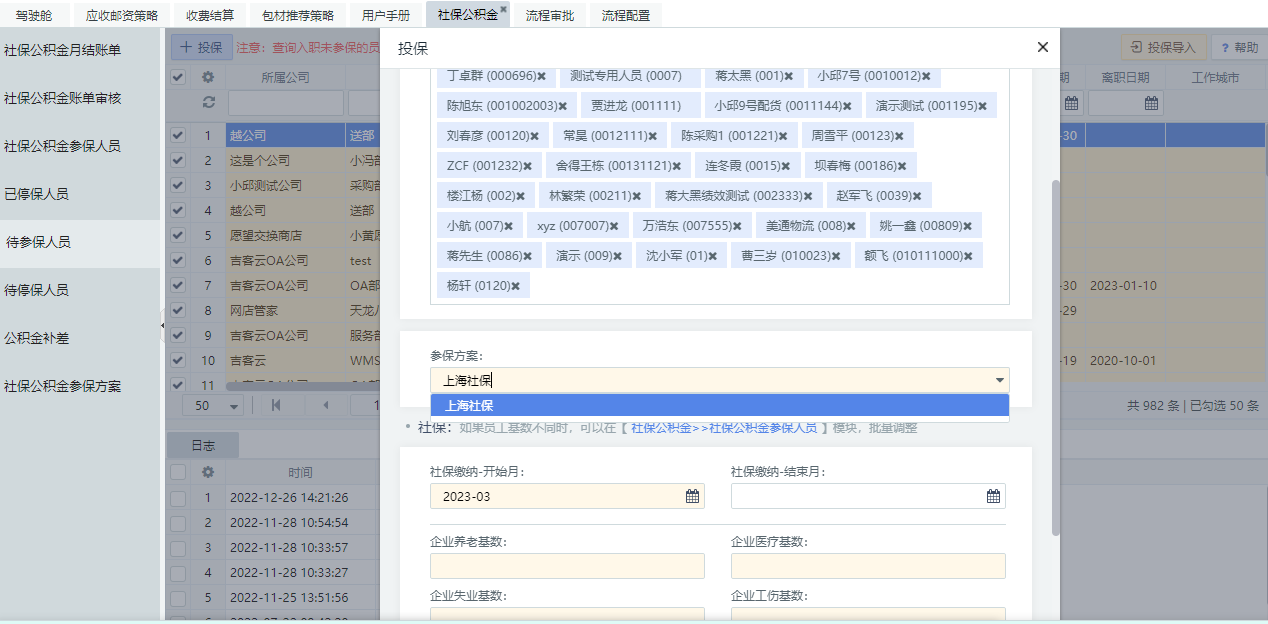This screenshot has height=624, width=1268.
Task: Go to first page in pagination
Action: 276,406
